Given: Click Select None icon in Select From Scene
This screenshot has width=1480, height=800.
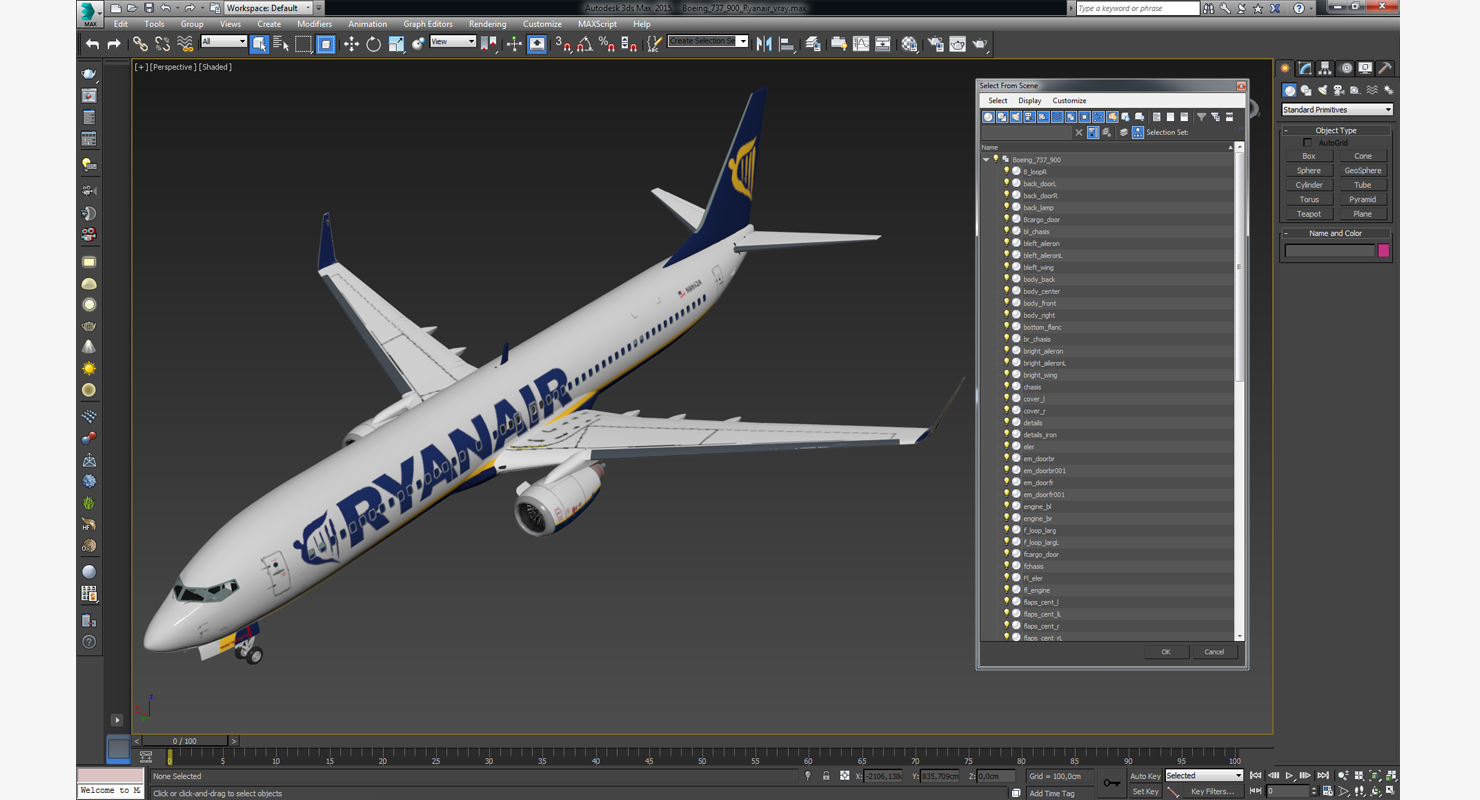Looking at the screenshot, I should click(x=1170, y=117).
